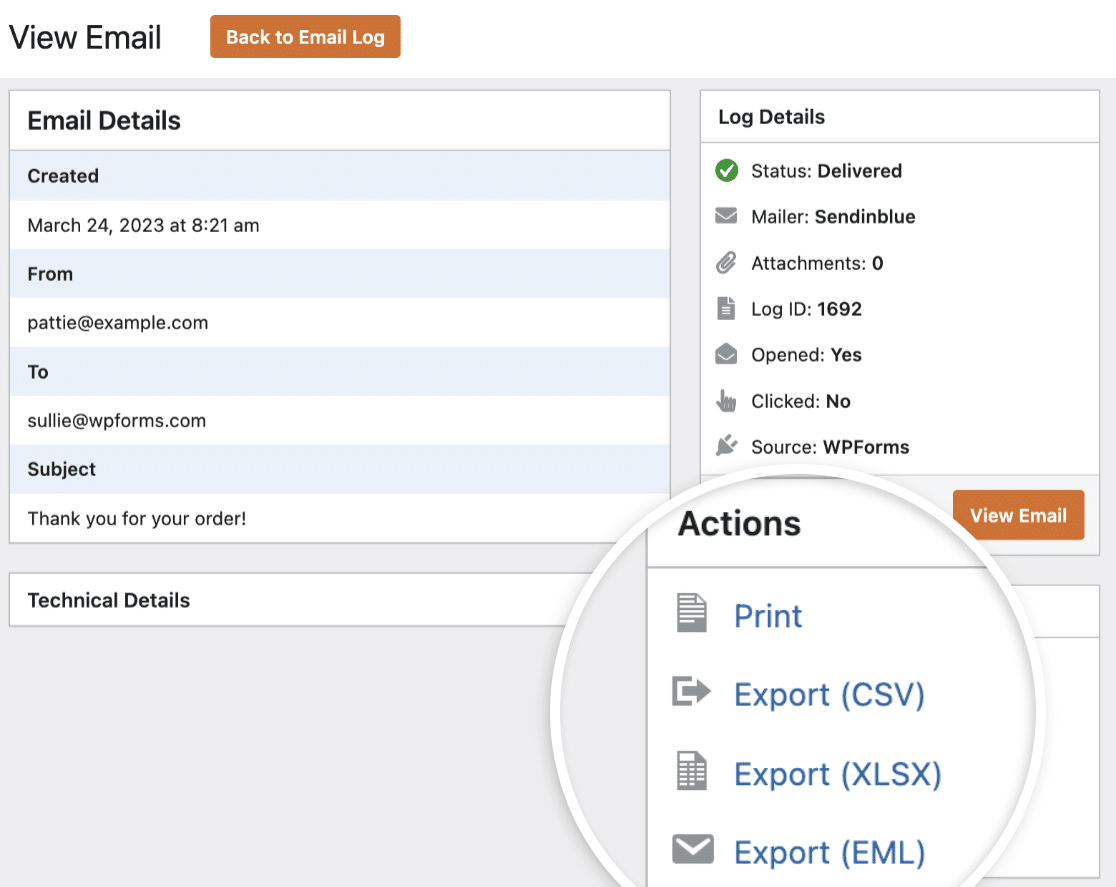Click the Opened: Yes text
The height and width of the screenshot is (887, 1116).
coord(806,355)
